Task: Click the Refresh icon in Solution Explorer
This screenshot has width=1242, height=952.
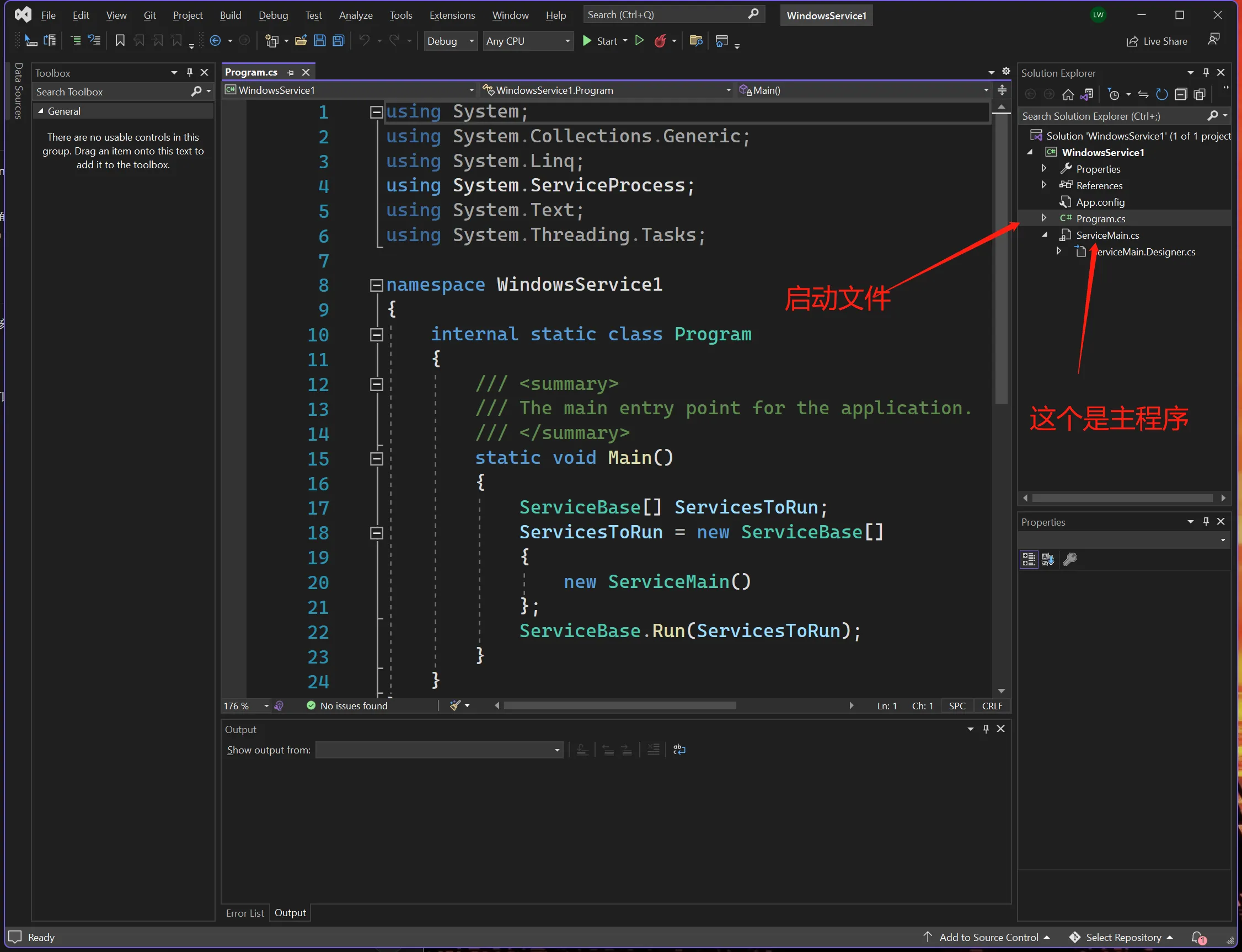Action: click(x=1161, y=95)
